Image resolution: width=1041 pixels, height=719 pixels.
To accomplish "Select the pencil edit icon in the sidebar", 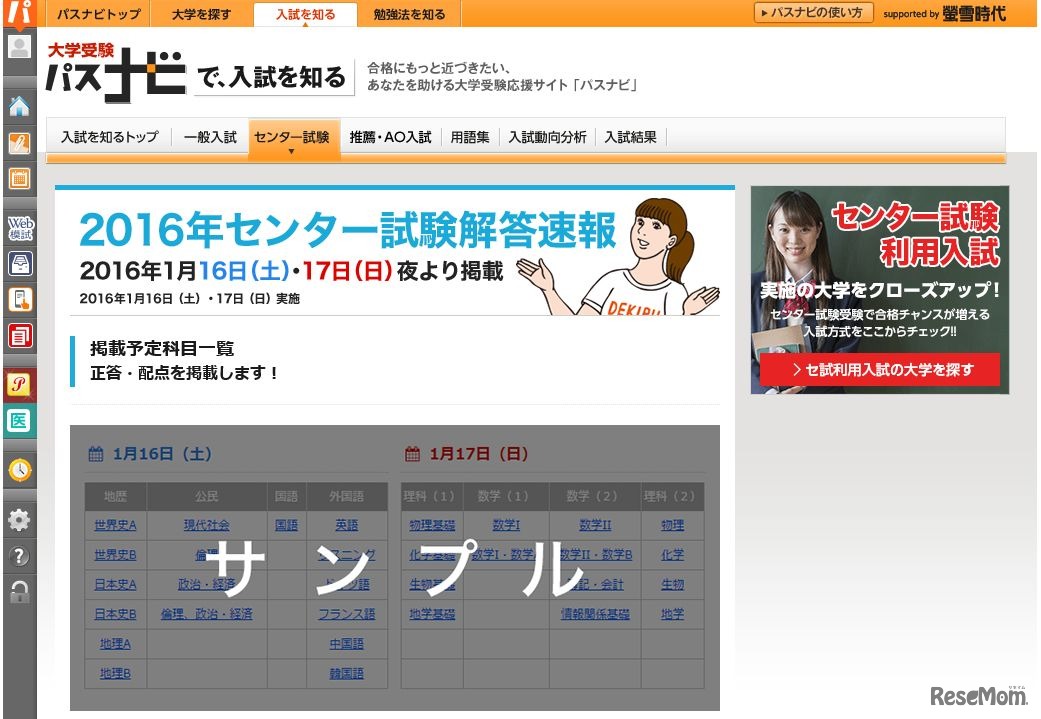I will (x=19, y=143).
